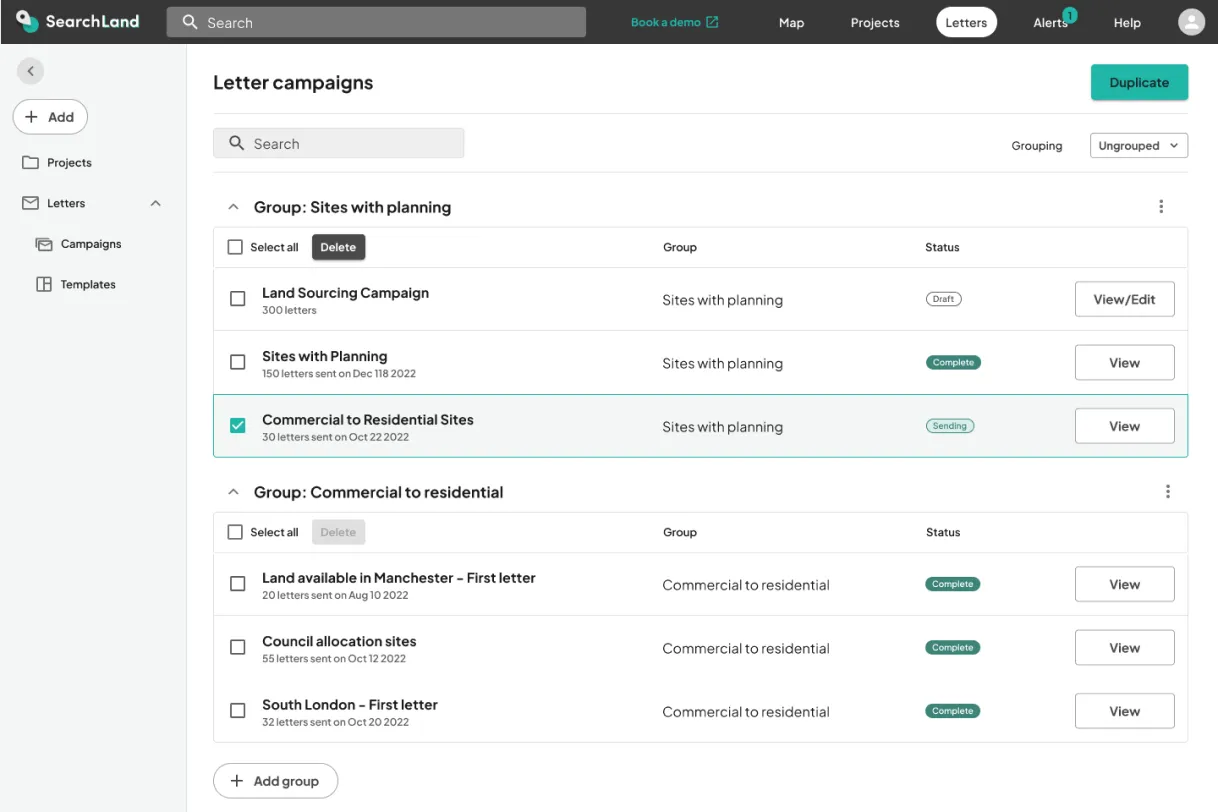Open the Templates section in the sidebar
This screenshot has height=812, width=1218.
pyautogui.click(x=89, y=284)
